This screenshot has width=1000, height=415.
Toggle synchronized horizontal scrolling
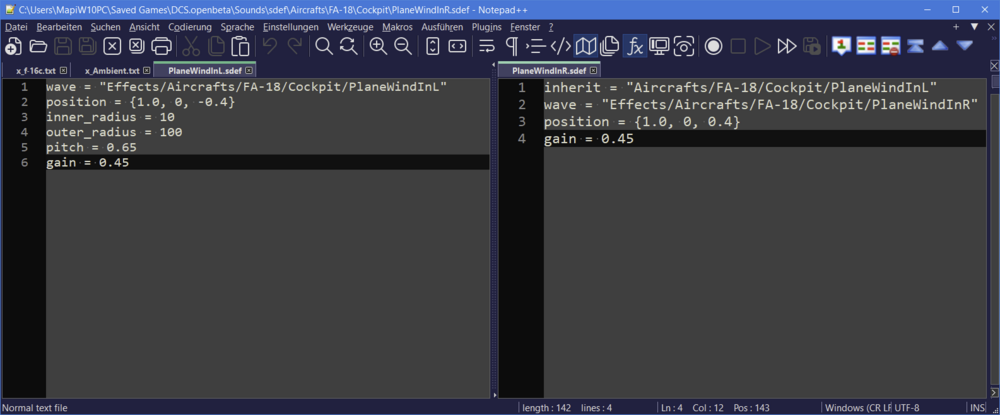click(x=457, y=46)
